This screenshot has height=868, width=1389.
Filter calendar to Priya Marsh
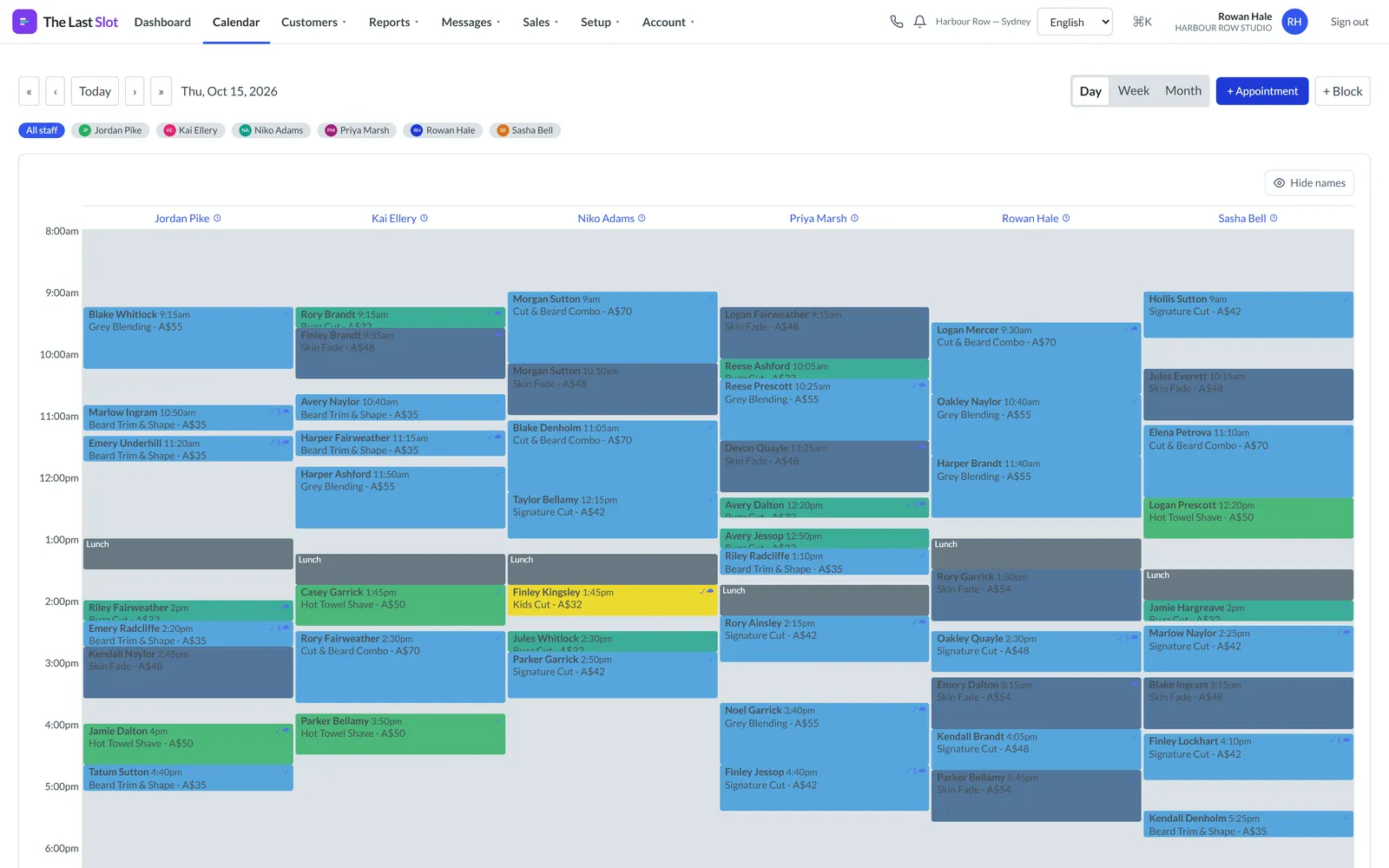[x=357, y=130]
